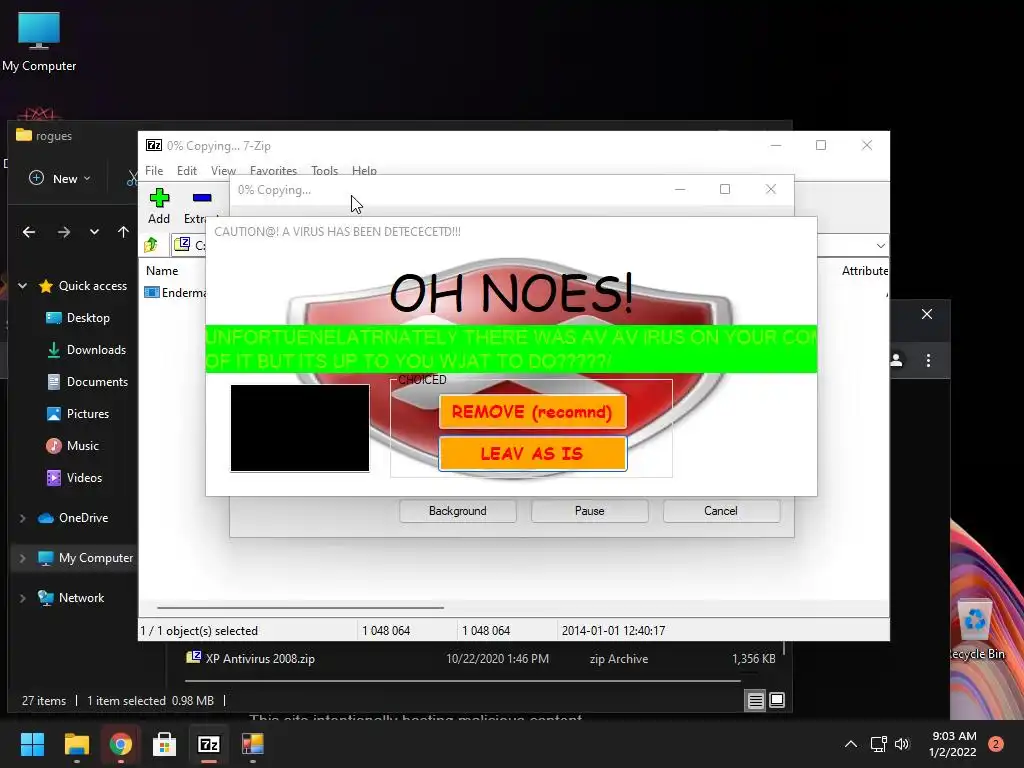The height and width of the screenshot is (768, 1024).
Task: Click the REMOVE (recomnd) button
Action: pos(532,412)
